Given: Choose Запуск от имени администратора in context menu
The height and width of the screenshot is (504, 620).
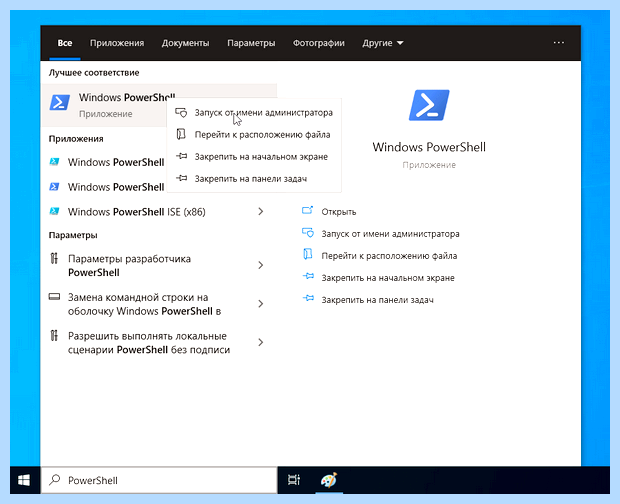Looking at the screenshot, I should pos(254,113).
